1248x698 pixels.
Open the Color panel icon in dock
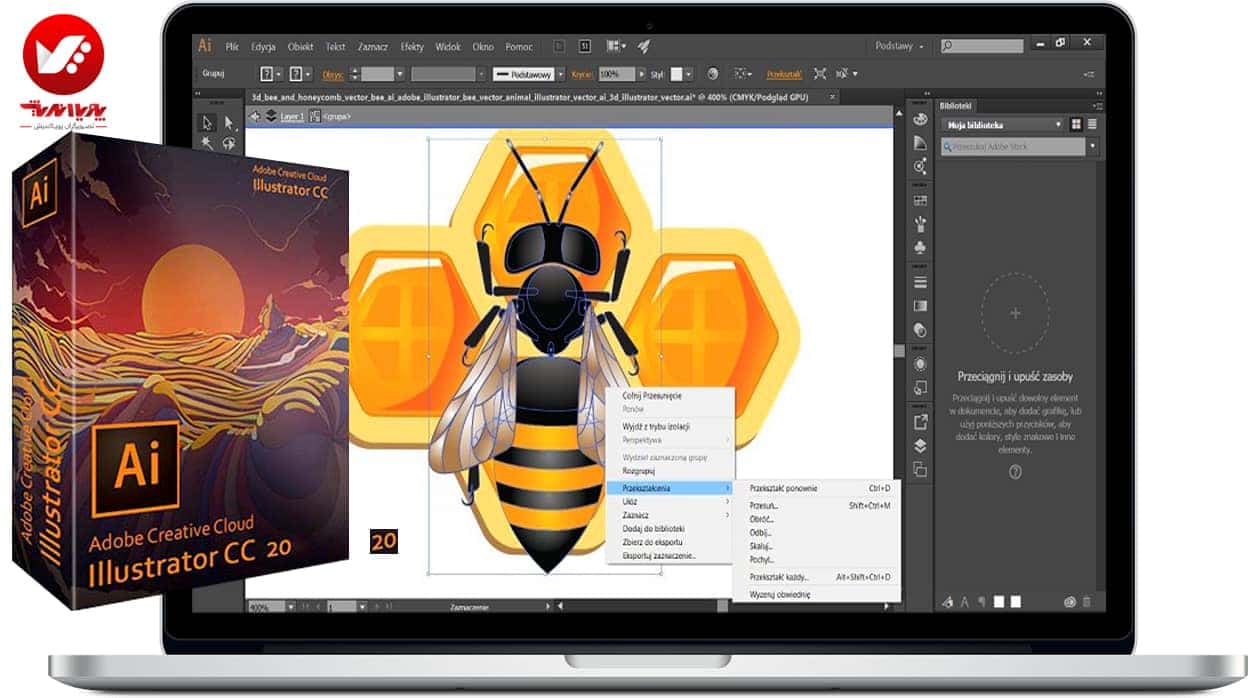click(x=920, y=119)
